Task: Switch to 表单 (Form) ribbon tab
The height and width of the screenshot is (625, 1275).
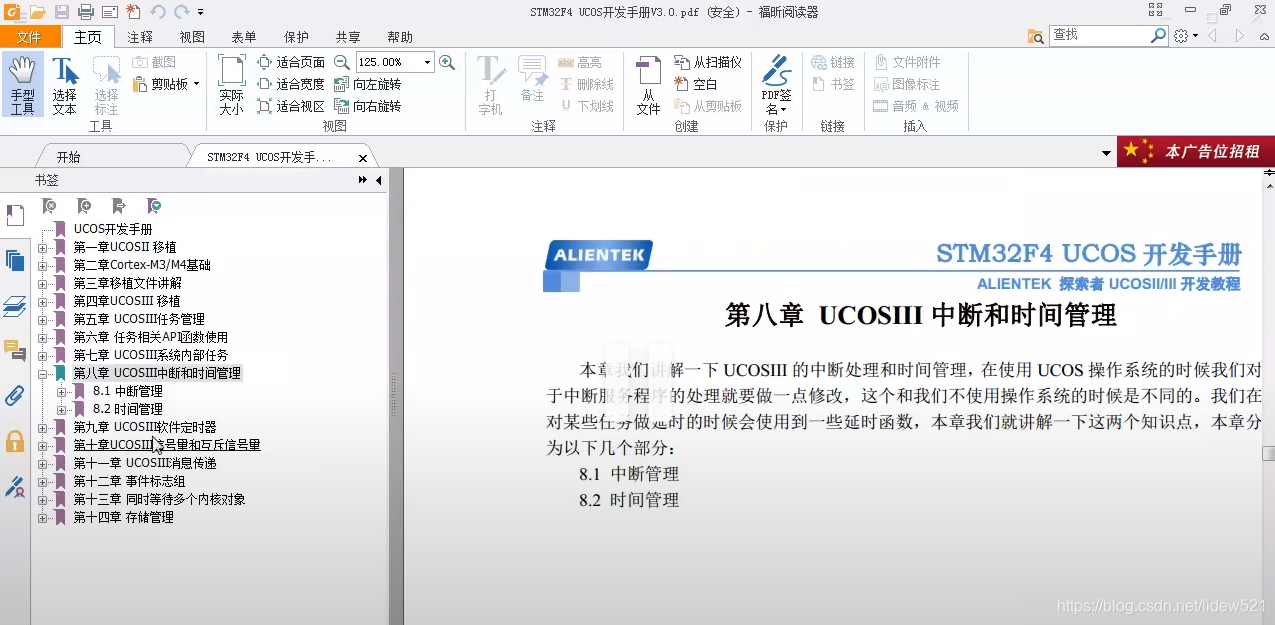Action: coord(244,37)
